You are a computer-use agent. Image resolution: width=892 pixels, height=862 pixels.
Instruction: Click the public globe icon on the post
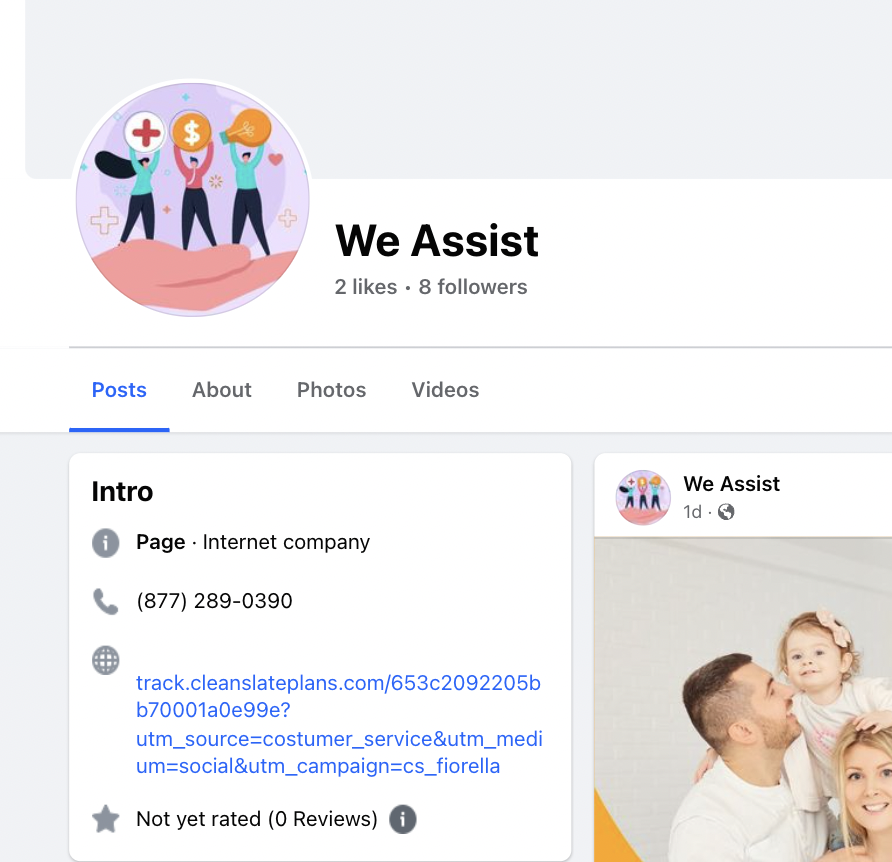[x=726, y=512]
